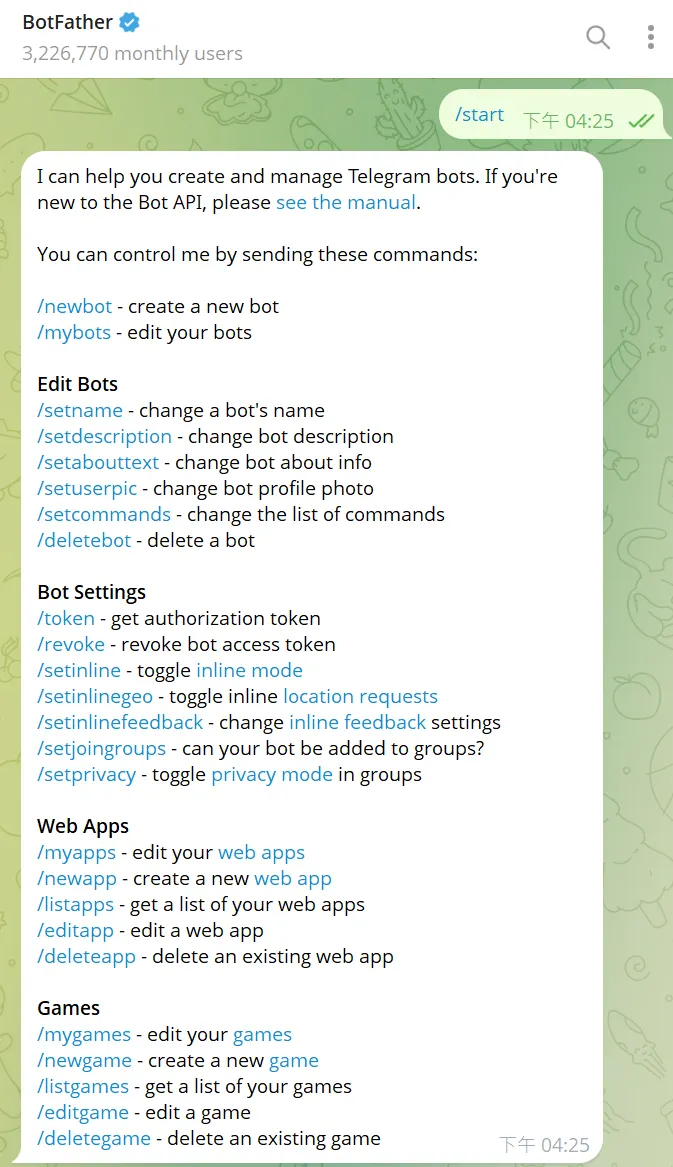This screenshot has width=673, height=1167.
Task: Select the /mybots command
Action: pos(74,332)
